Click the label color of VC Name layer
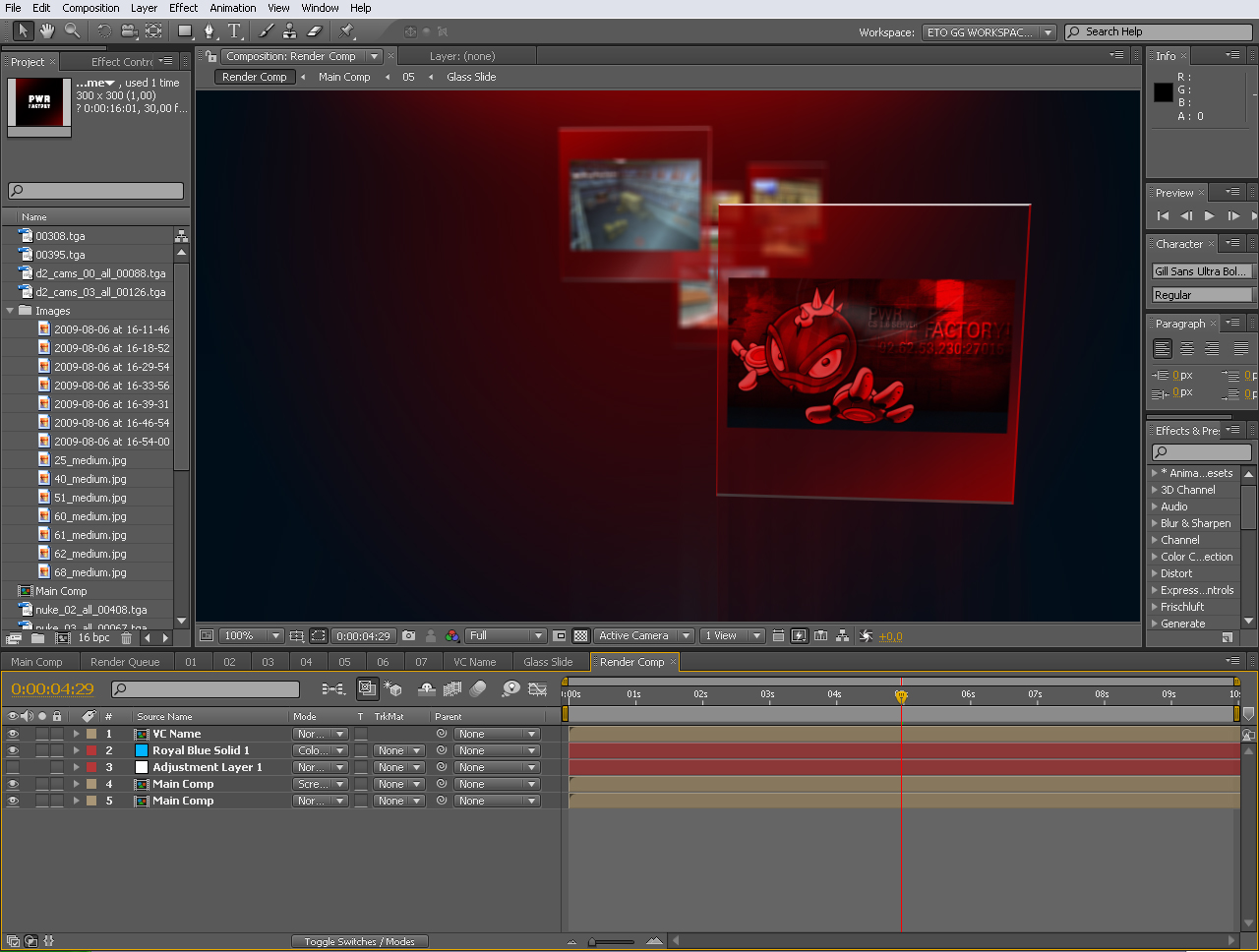The image size is (1259, 952). click(91, 734)
